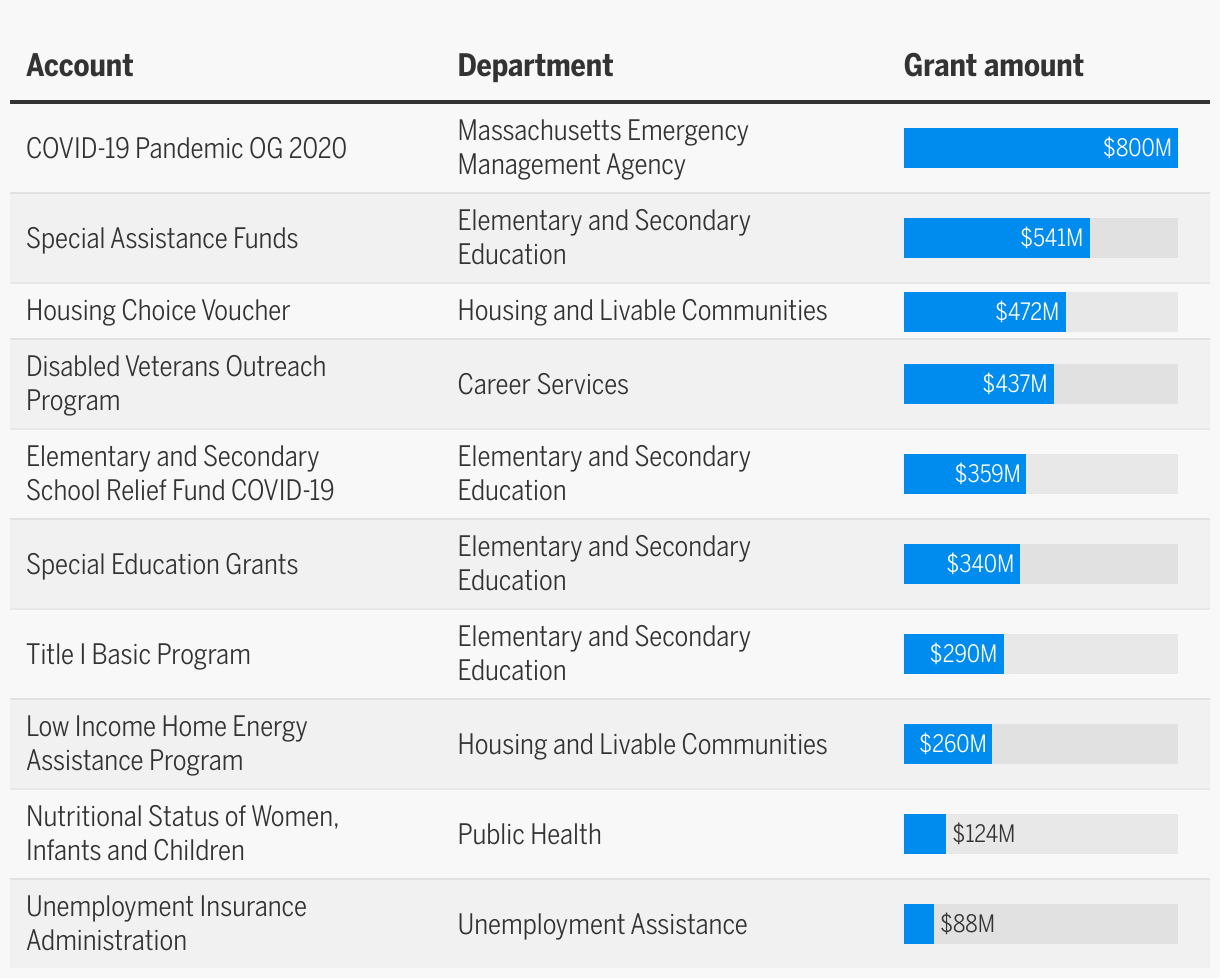Screen dimensions: 1220x978
Task: Click the Special Assistance Funds account
Action: point(162,239)
